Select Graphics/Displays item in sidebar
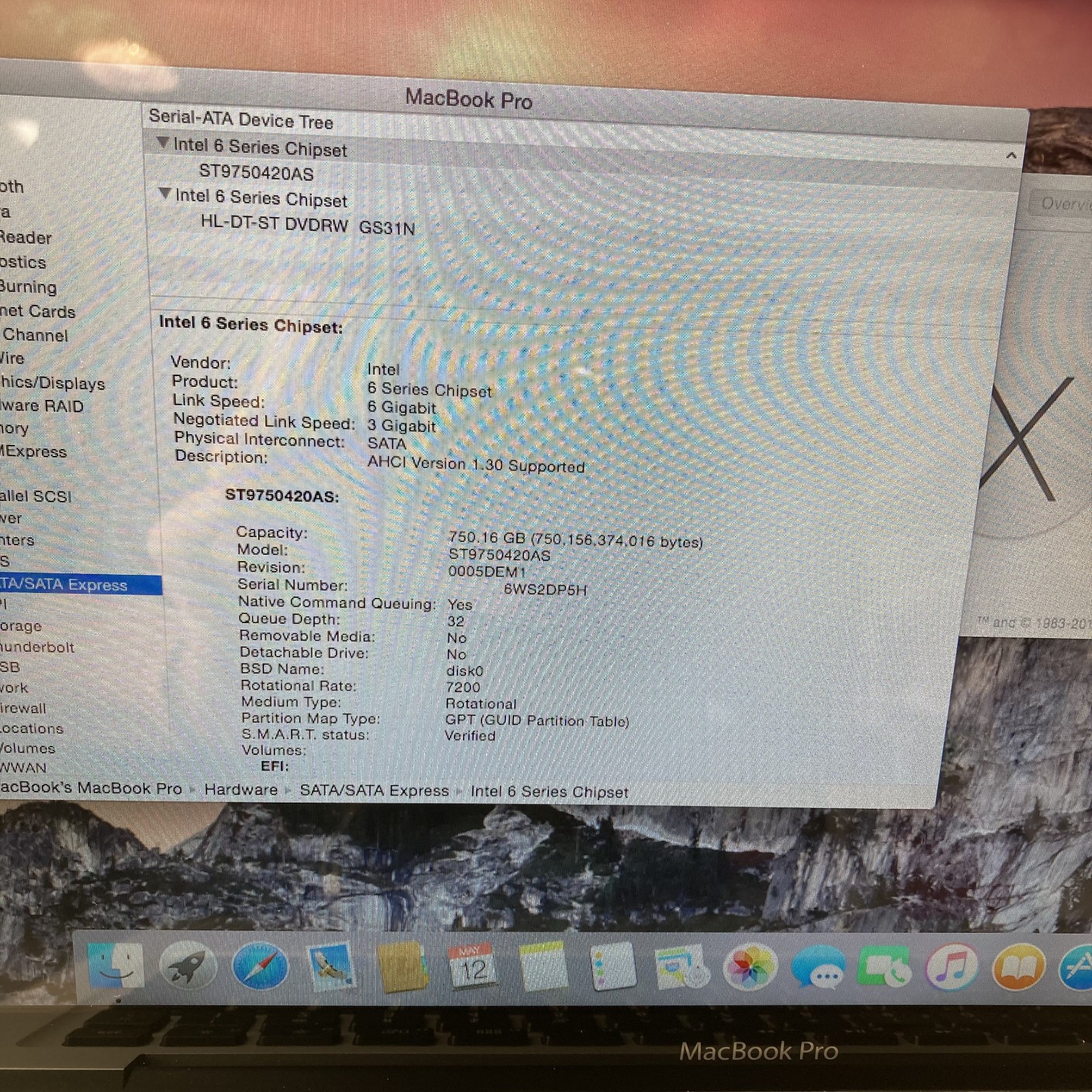 52,383
